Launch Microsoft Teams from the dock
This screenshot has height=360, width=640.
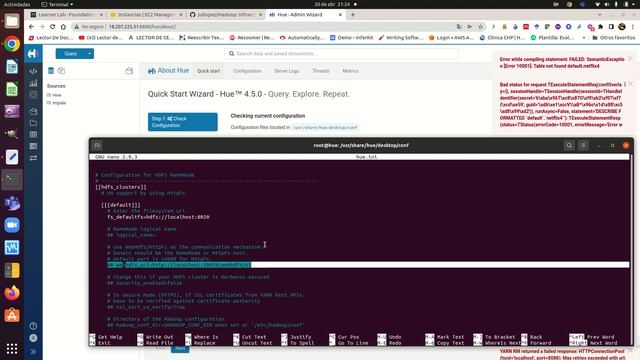[x=12, y=203]
